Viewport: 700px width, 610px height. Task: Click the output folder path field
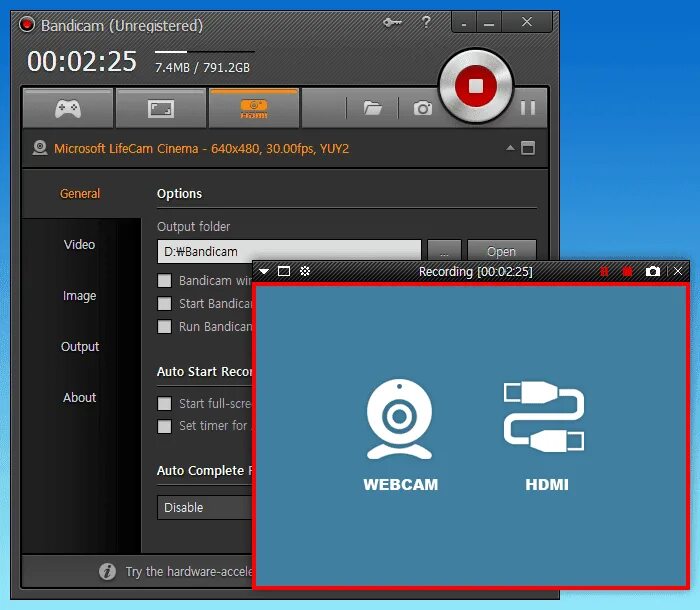(289, 251)
